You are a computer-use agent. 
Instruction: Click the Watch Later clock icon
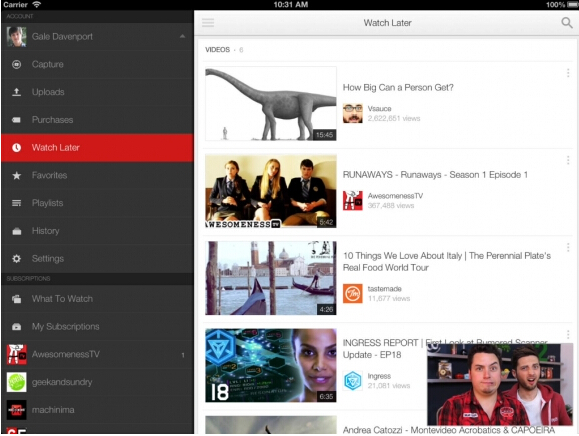tap(16, 148)
